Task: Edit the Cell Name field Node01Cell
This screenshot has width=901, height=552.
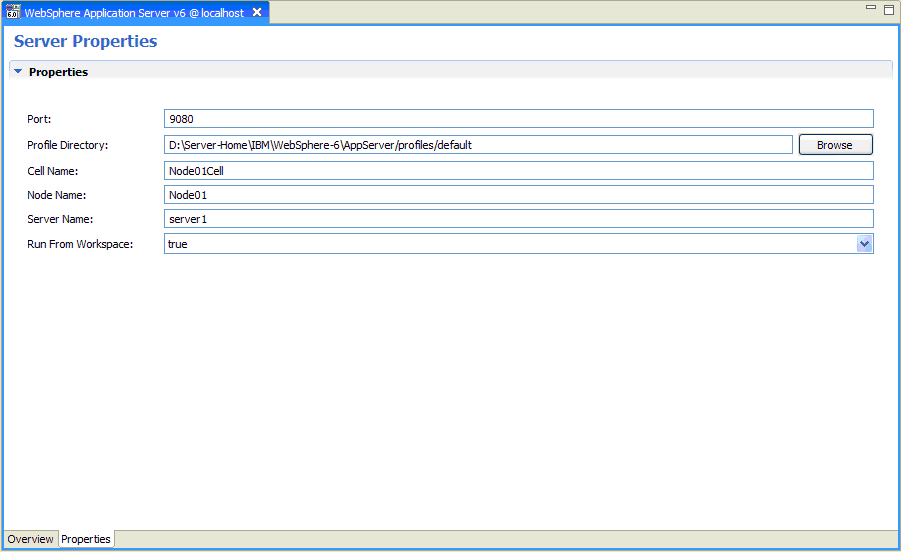Action: [518, 171]
